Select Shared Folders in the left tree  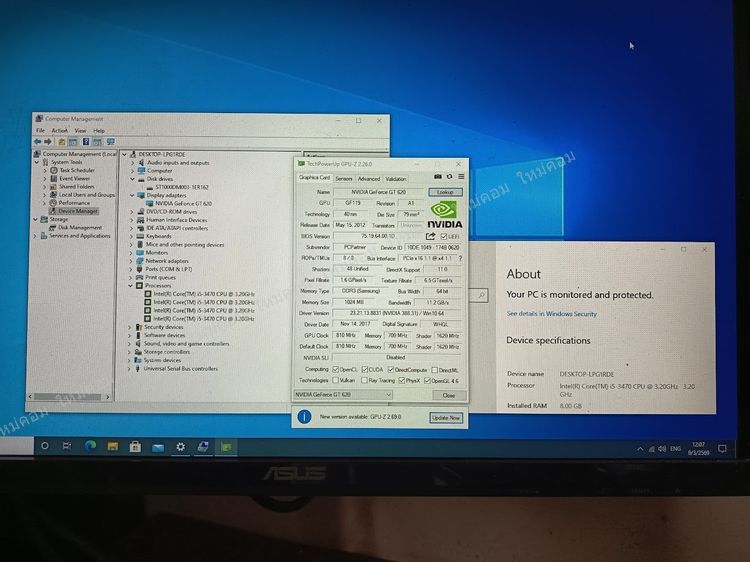77,187
